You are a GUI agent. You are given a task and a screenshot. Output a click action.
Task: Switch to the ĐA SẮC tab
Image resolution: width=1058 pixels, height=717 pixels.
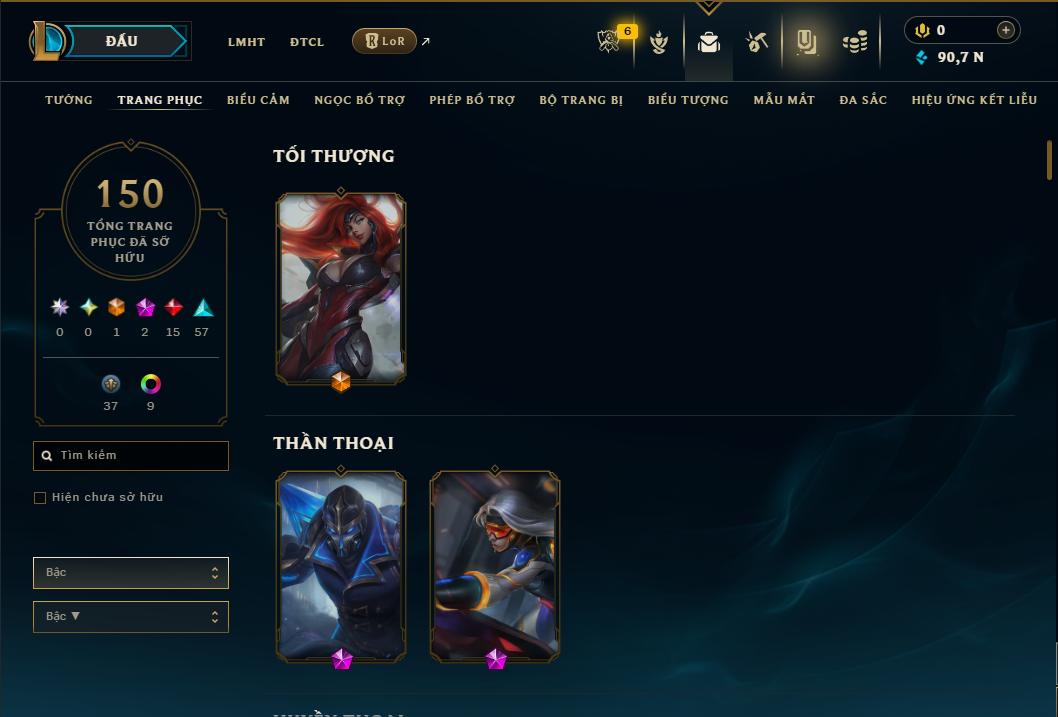point(863,100)
